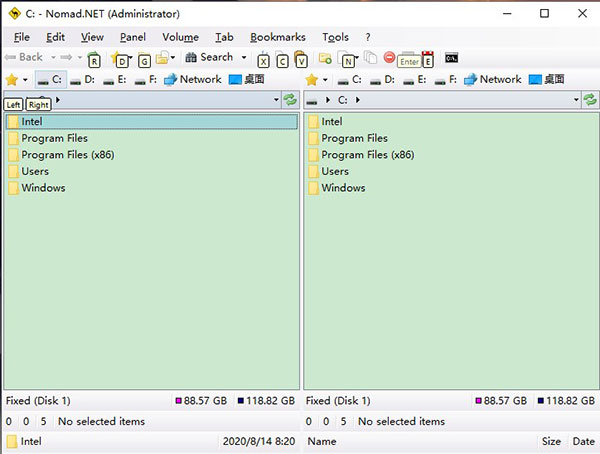Refresh the left panel with green arrows
Viewport: 600px width, 454px height.
[x=290, y=100]
